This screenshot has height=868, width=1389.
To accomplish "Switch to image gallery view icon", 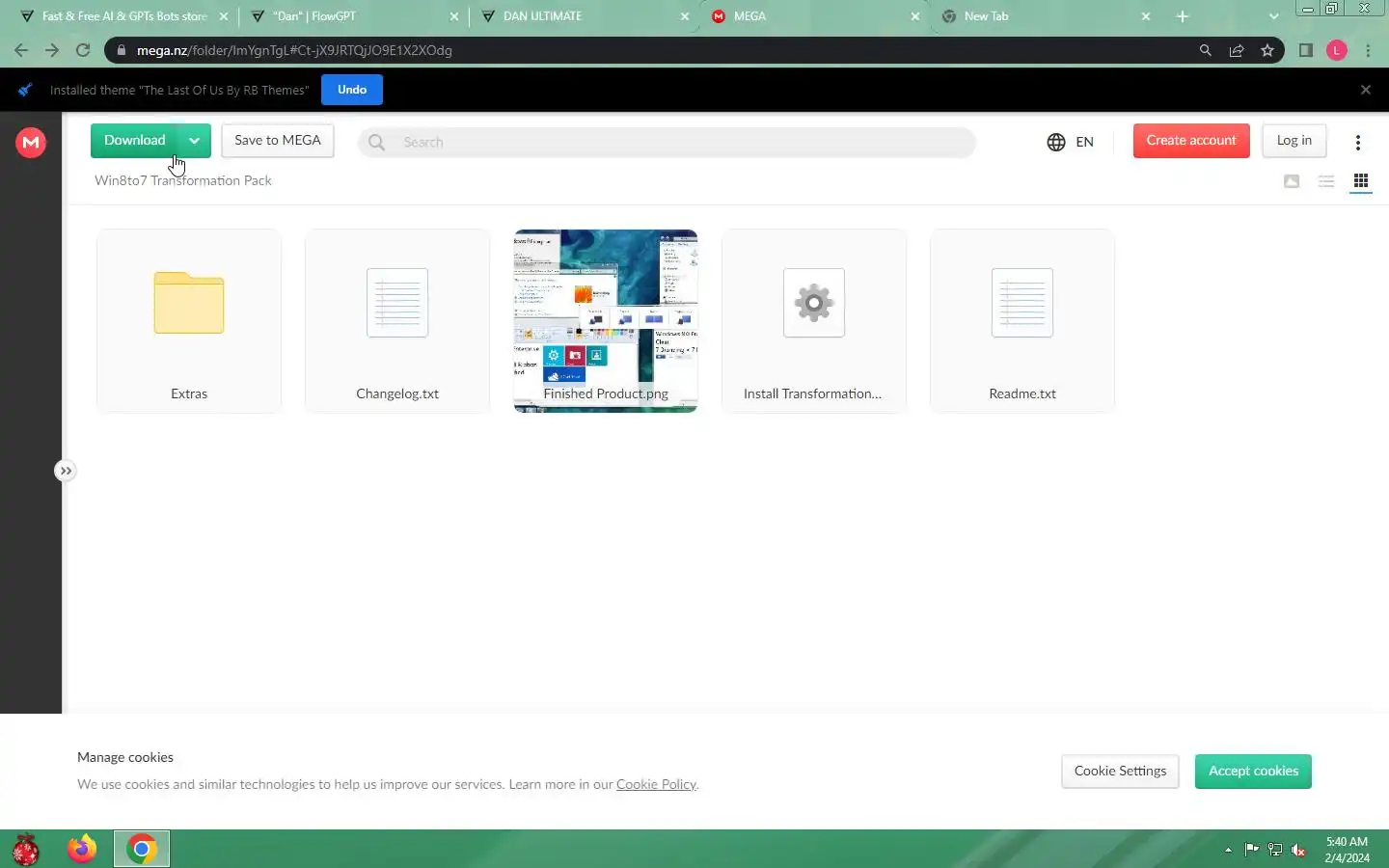I will point(1292,181).
